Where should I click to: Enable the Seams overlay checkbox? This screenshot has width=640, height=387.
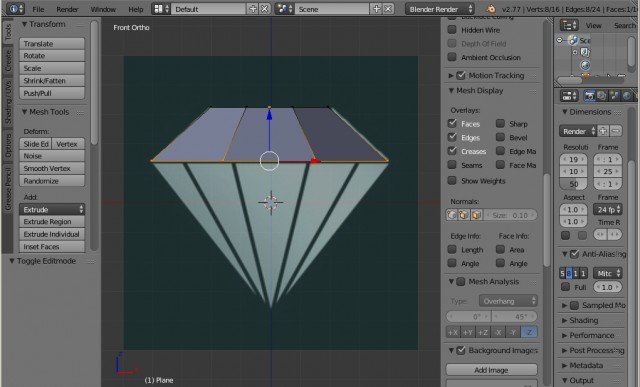[452, 165]
